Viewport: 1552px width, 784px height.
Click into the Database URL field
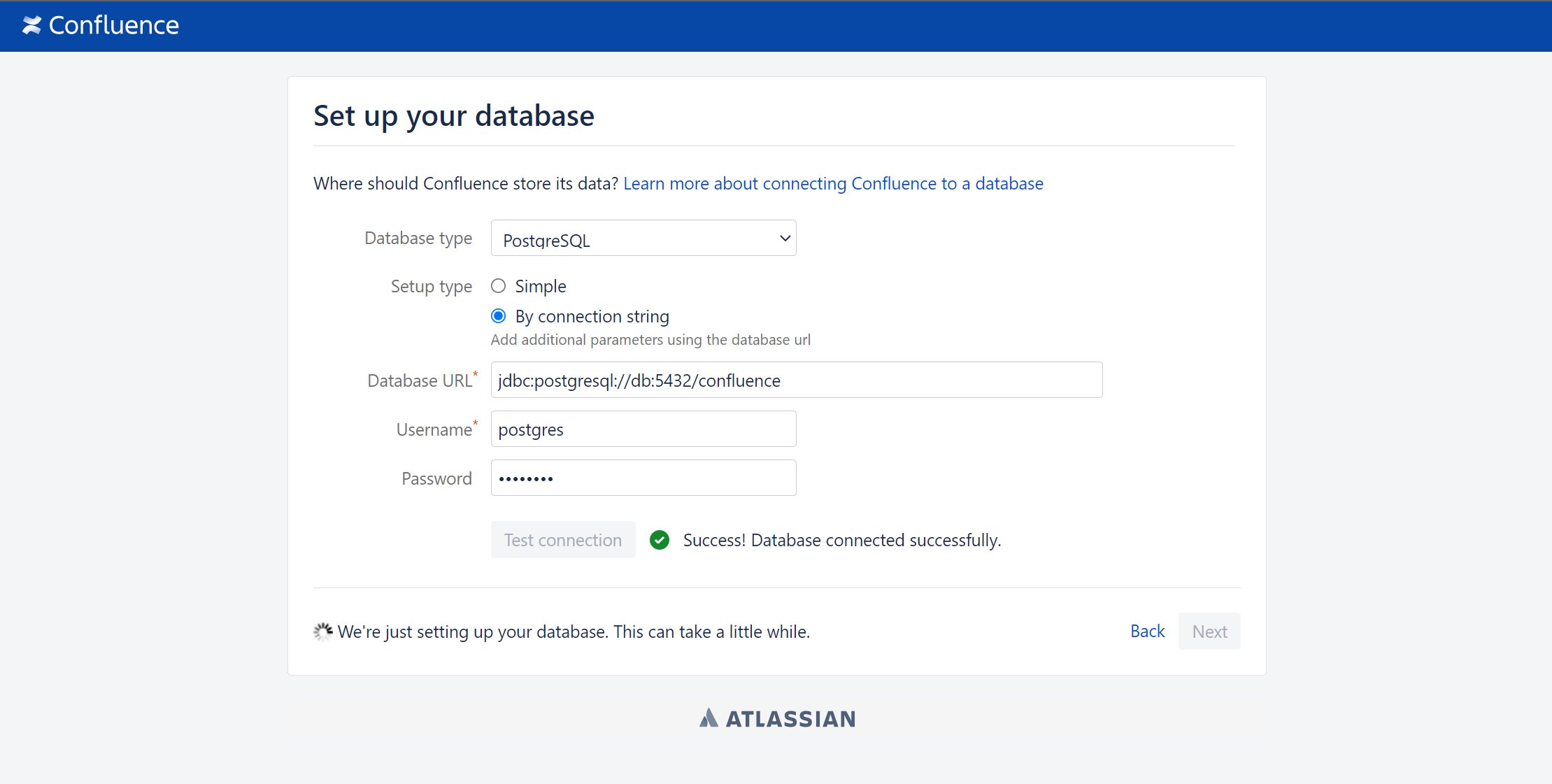click(x=796, y=380)
